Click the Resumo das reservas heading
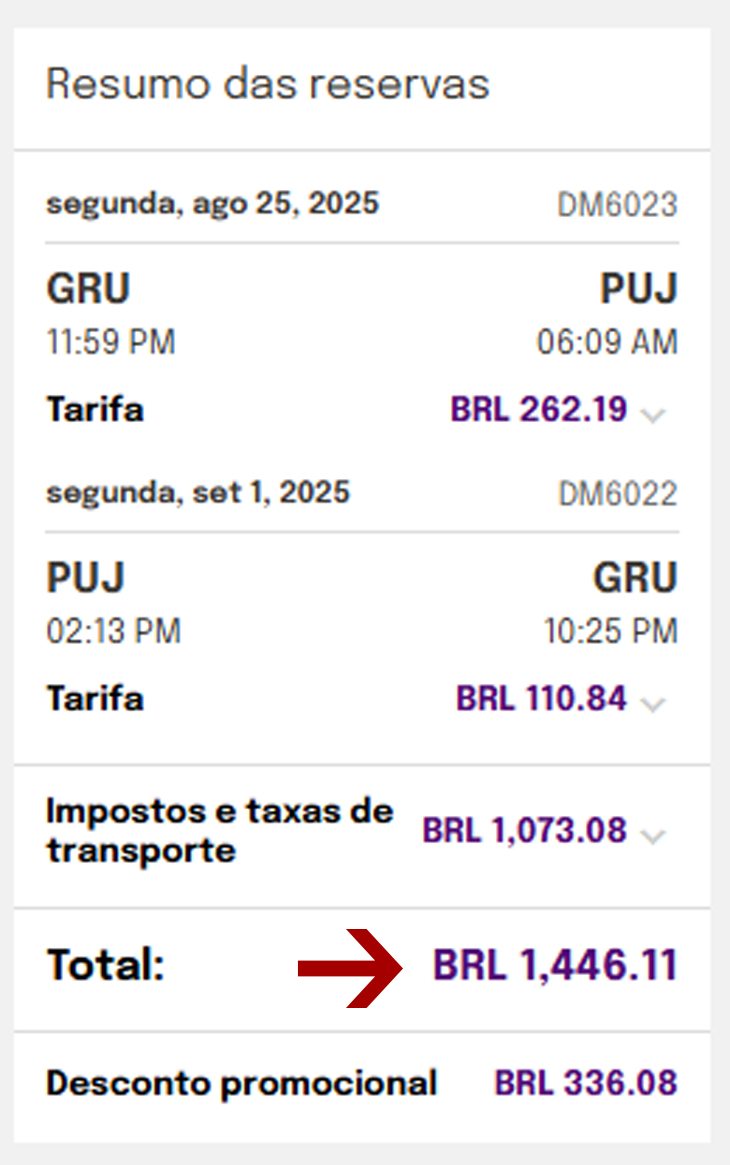Image resolution: width=730 pixels, height=1165 pixels. [x=268, y=83]
